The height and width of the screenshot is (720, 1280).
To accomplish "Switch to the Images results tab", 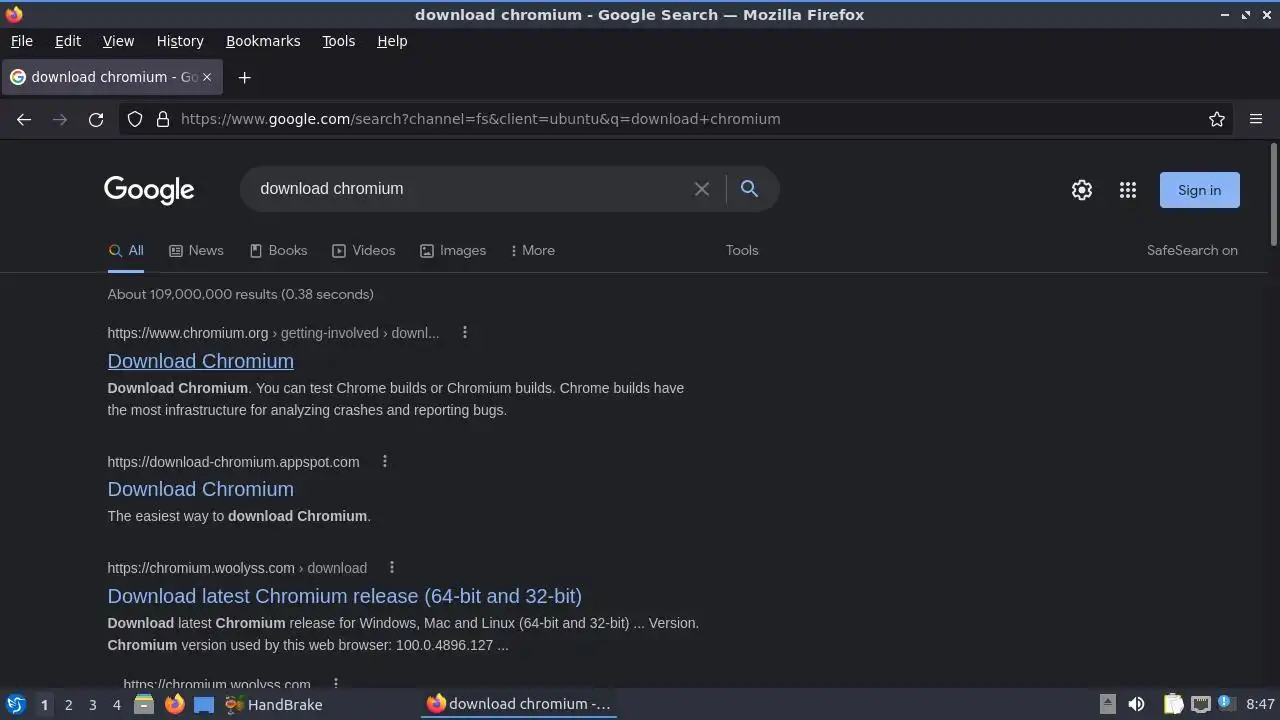I will pos(453,250).
